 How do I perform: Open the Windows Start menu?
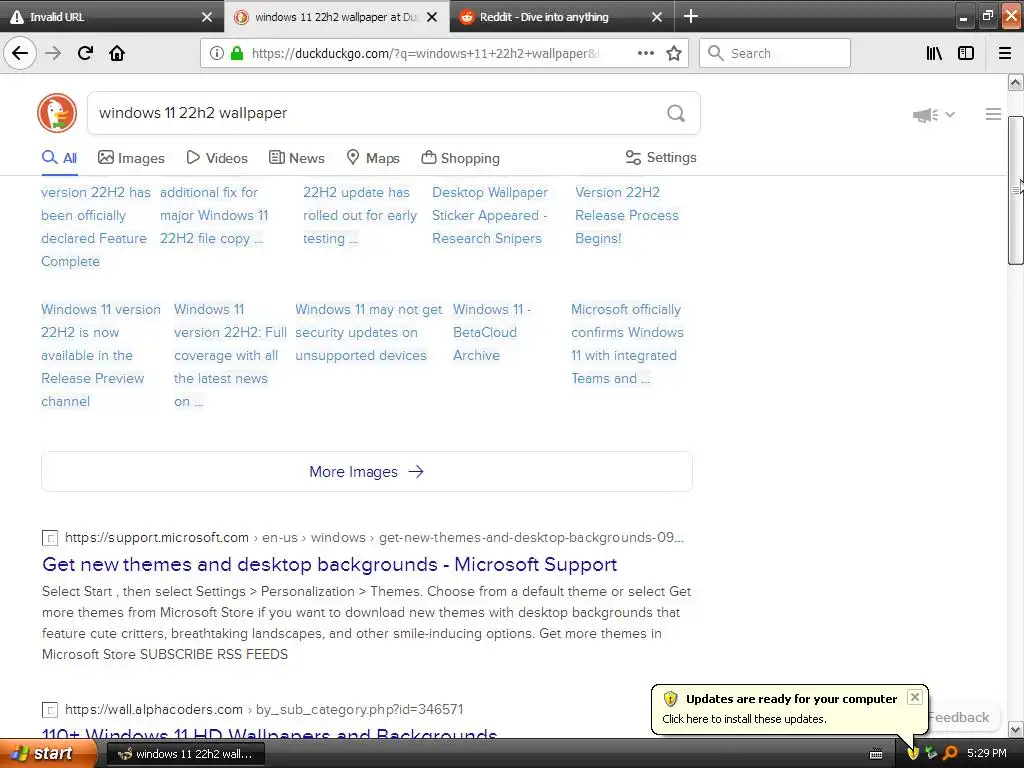pos(47,754)
